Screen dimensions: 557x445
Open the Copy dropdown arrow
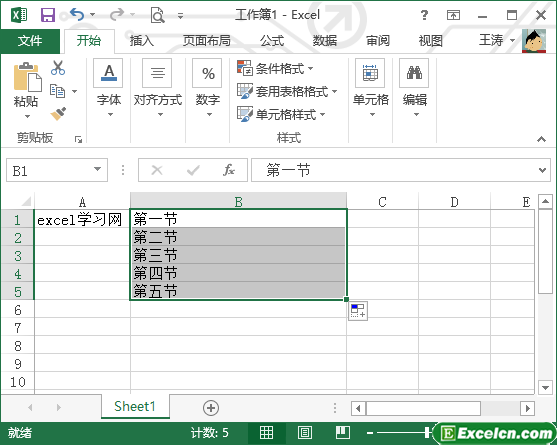click(74, 91)
